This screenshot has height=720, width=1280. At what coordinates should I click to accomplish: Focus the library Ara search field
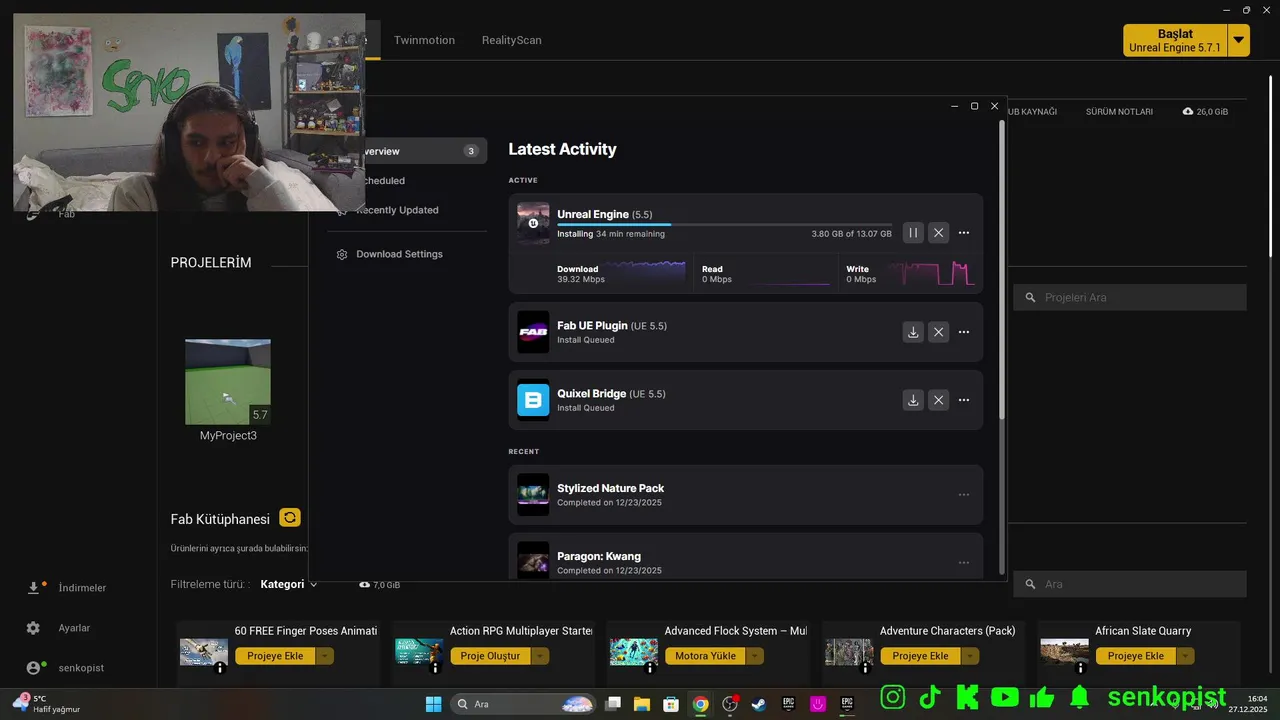1130,584
